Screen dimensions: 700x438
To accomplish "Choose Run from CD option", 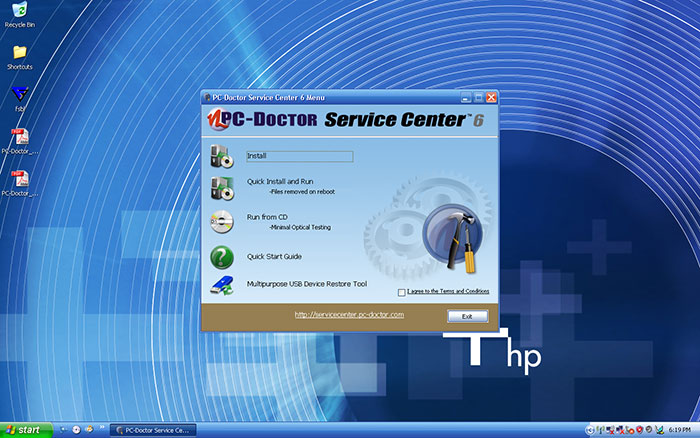I will (267, 217).
